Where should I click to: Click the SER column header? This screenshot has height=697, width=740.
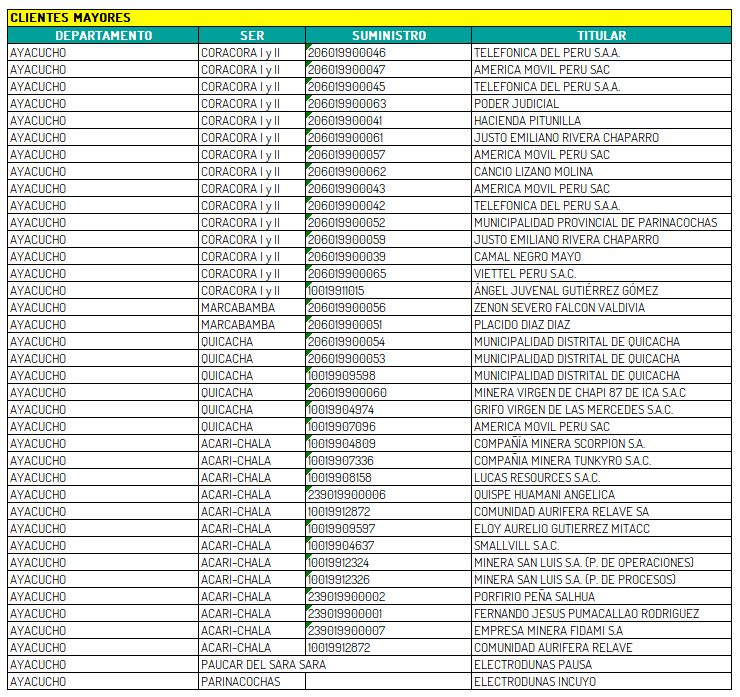[252, 35]
